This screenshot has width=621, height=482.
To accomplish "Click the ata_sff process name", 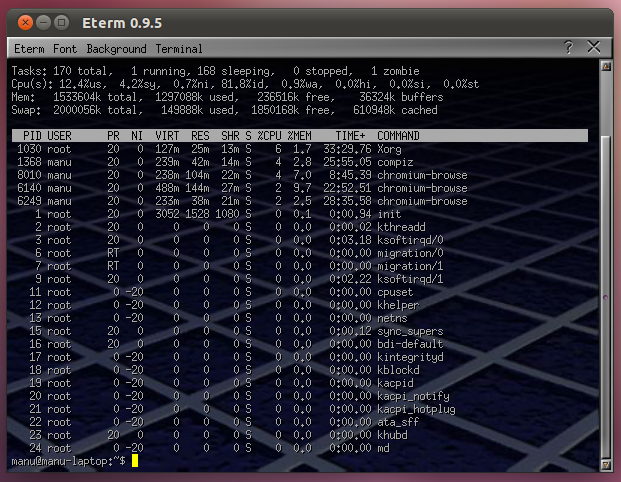I will [x=398, y=422].
